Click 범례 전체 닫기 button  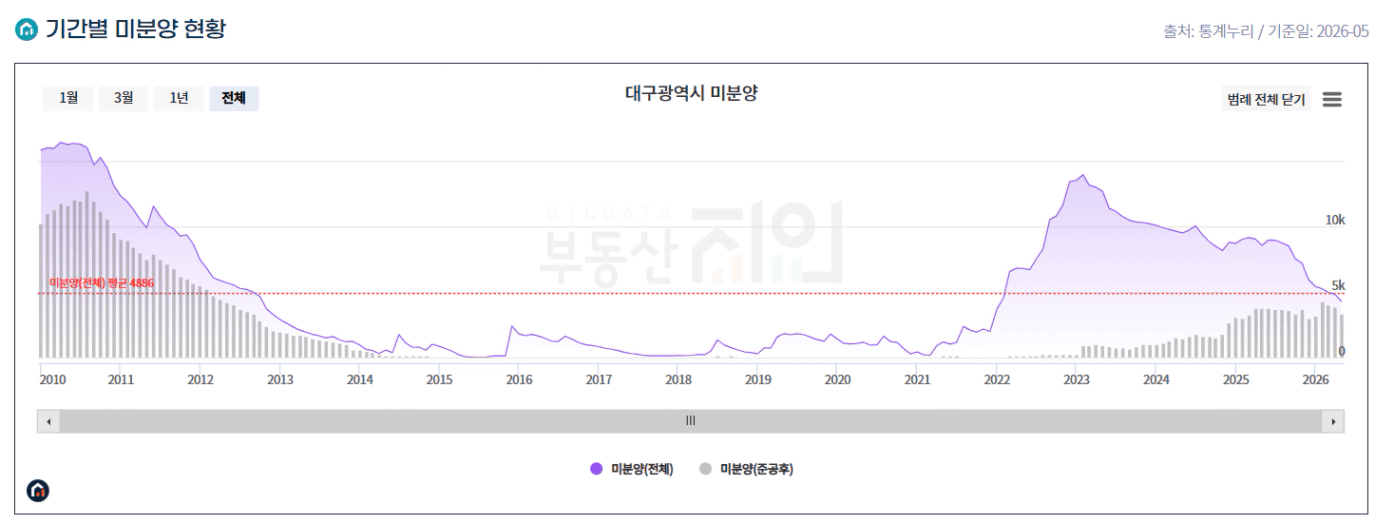(x=1266, y=99)
